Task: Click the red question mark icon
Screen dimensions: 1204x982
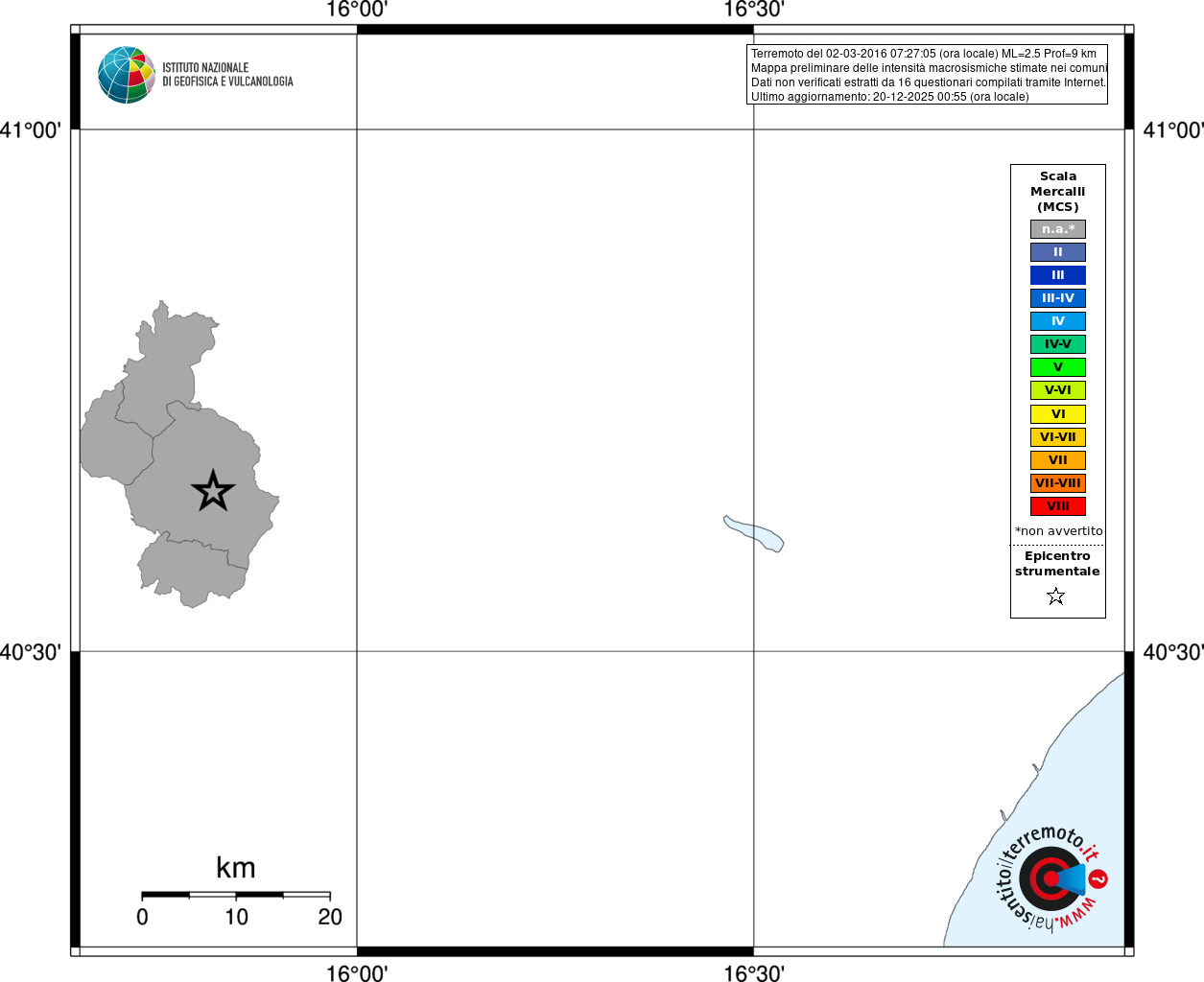Action: 1098,878
